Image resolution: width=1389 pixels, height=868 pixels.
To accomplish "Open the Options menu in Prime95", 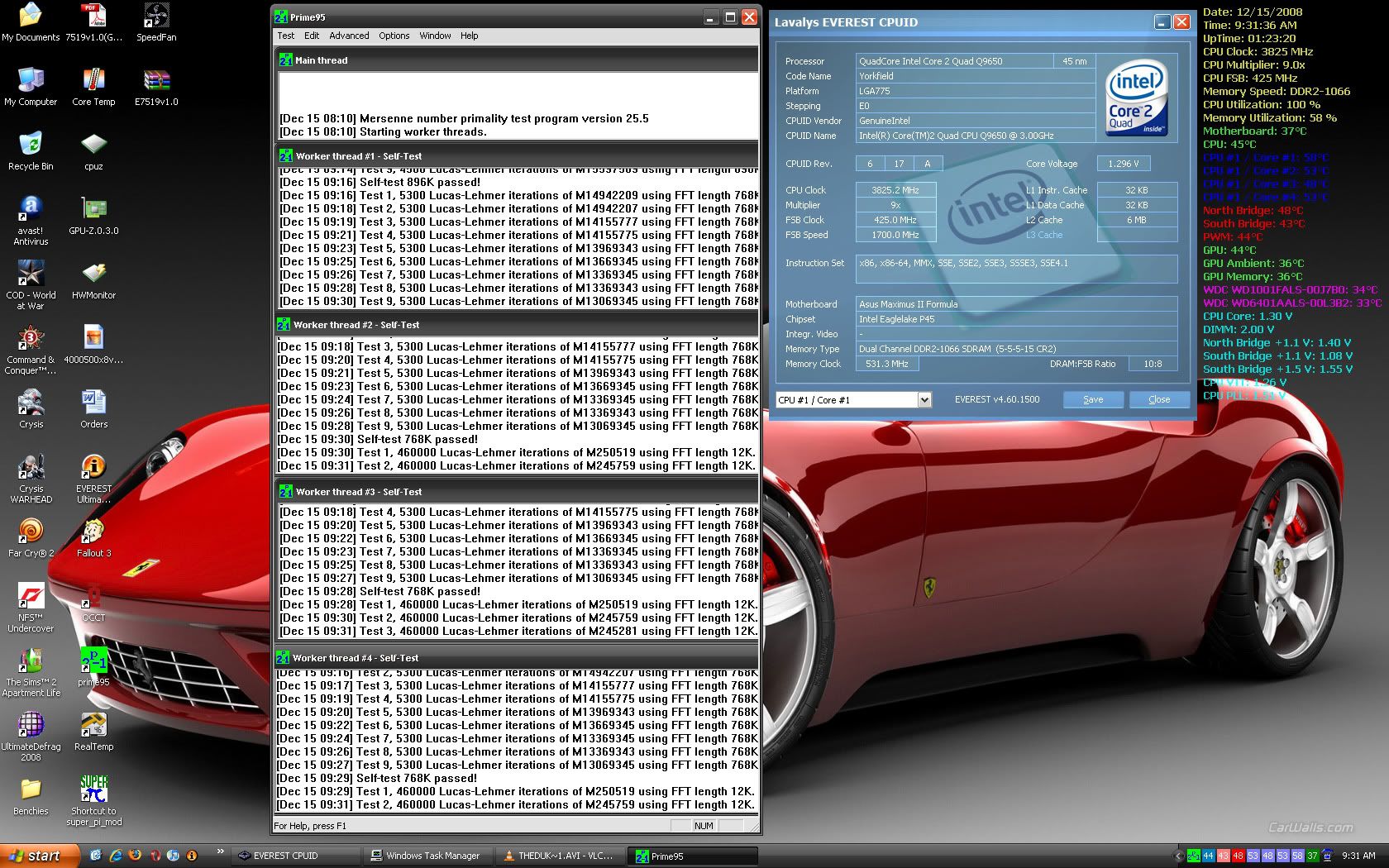I will (394, 36).
